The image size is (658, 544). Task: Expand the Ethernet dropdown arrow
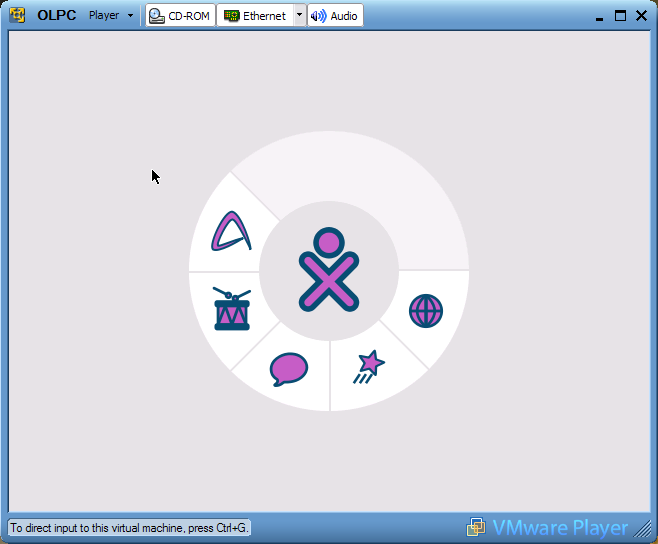300,15
